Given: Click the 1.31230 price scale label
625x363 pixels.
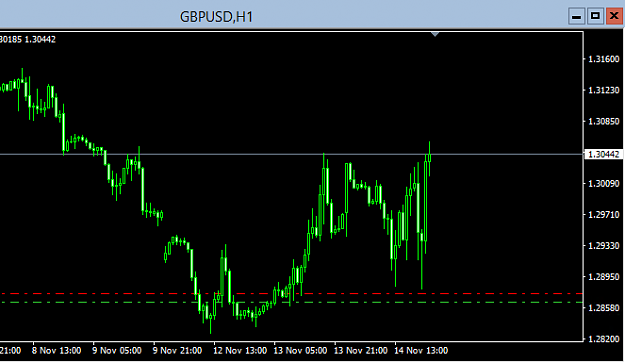Looking at the screenshot, I should click(604, 90).
